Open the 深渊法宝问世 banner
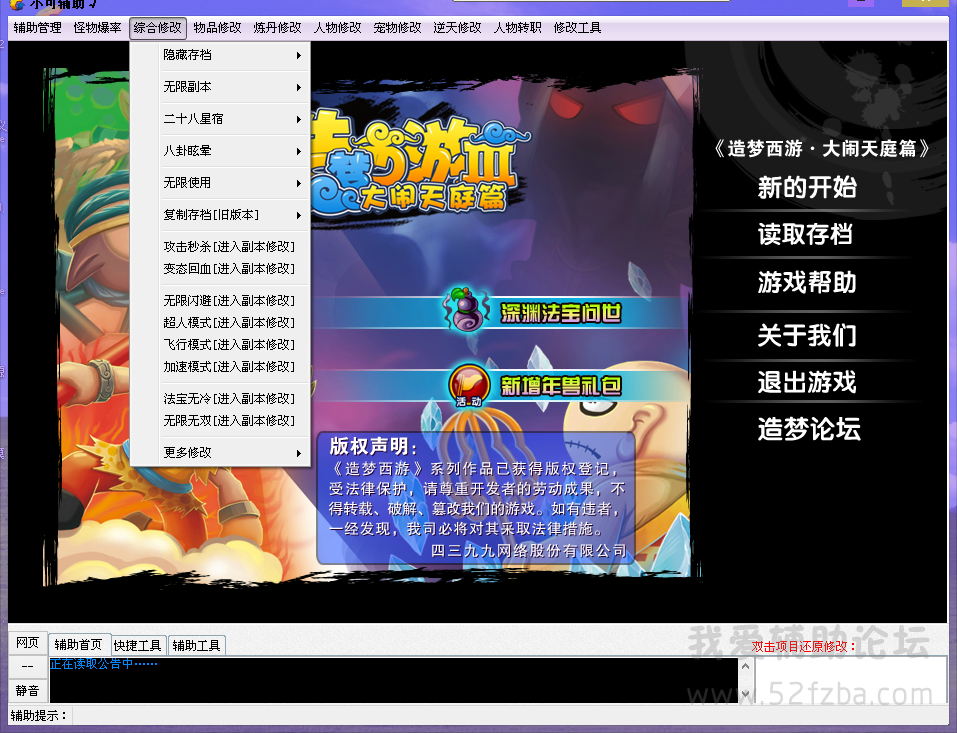The image size is (957, 733). click(x=560, y=313)
